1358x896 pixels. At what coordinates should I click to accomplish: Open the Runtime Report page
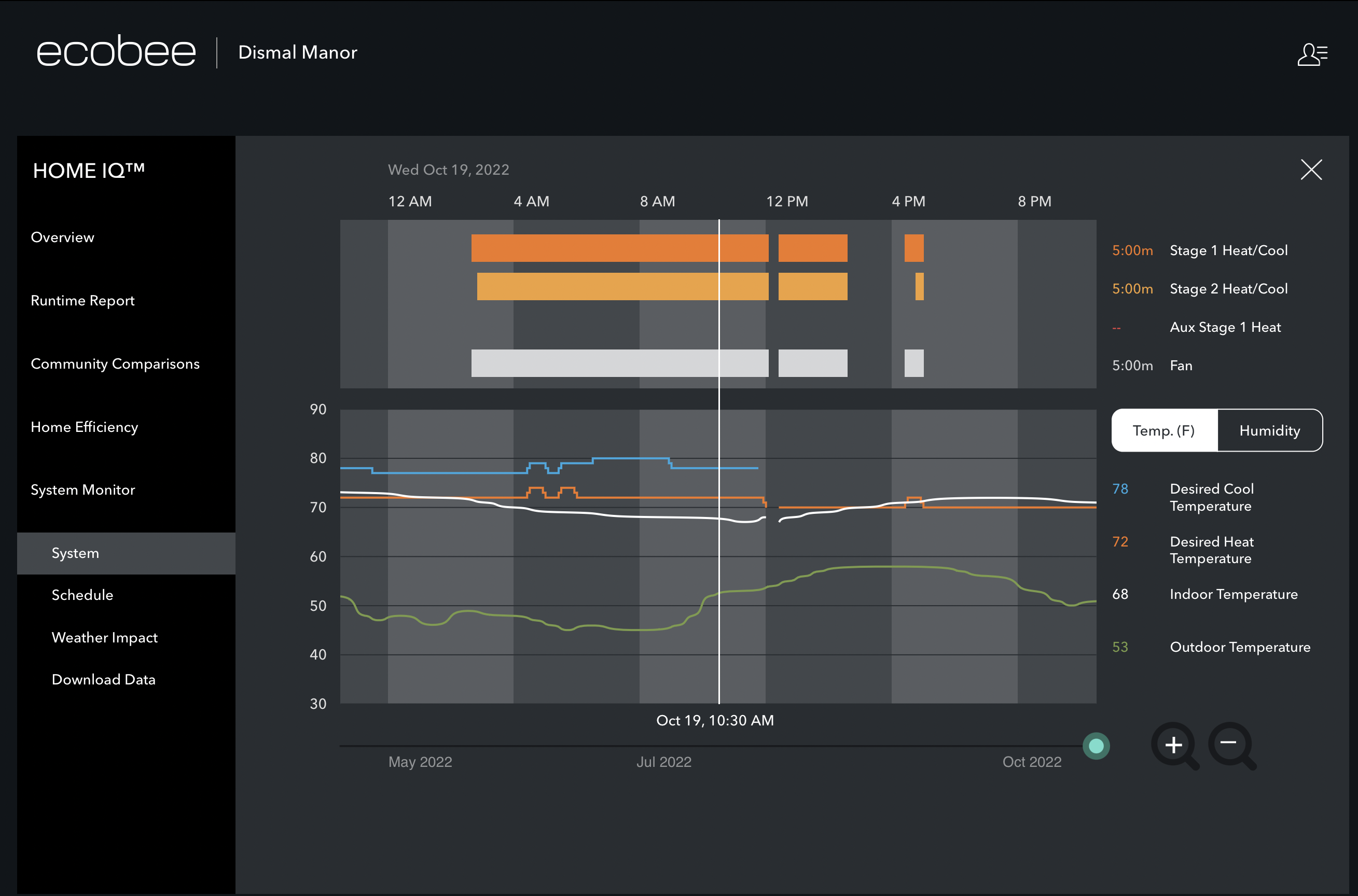[83, 301]
